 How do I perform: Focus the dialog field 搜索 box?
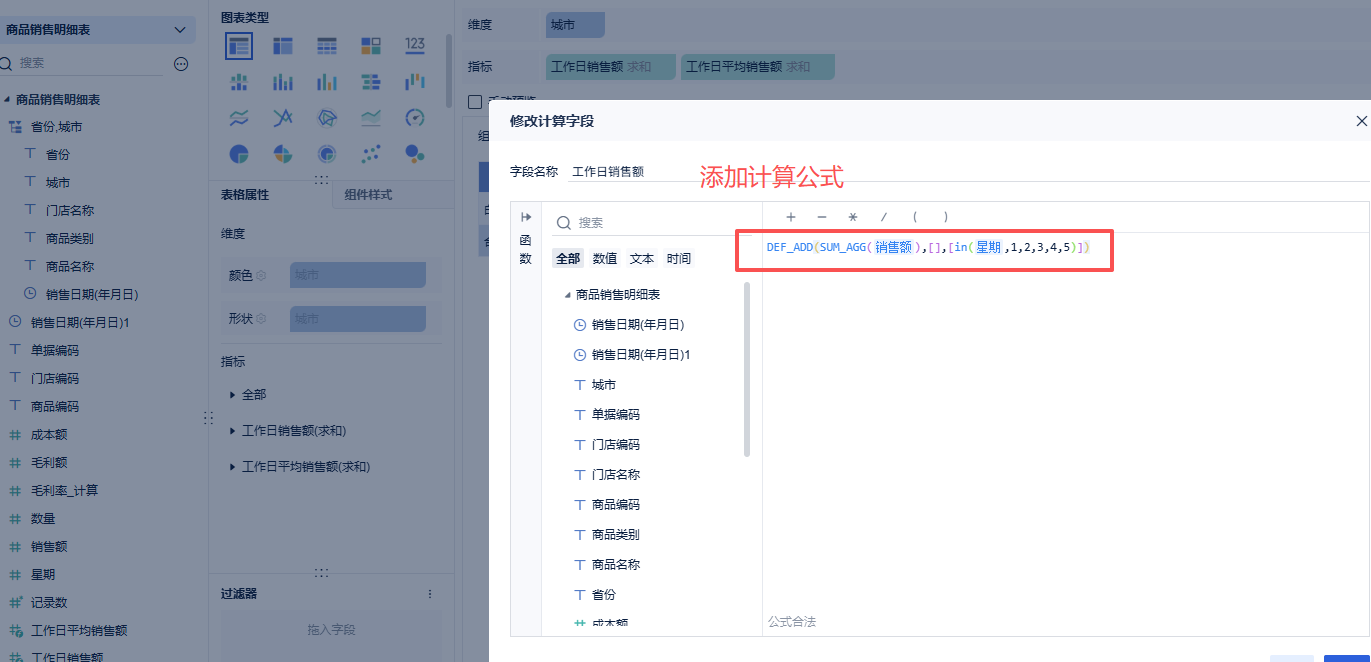coord(650,222)
